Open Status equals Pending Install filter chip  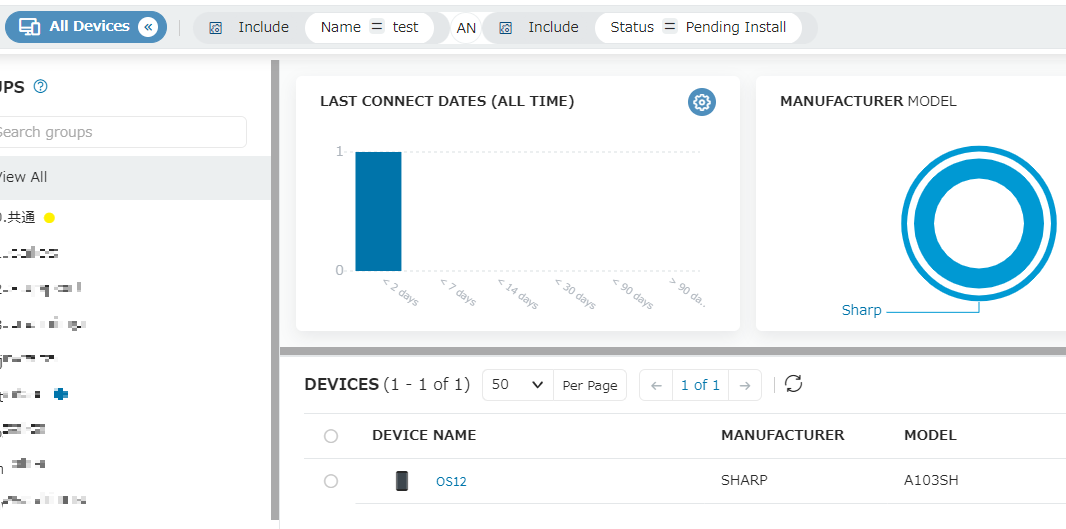click(698, 28)
